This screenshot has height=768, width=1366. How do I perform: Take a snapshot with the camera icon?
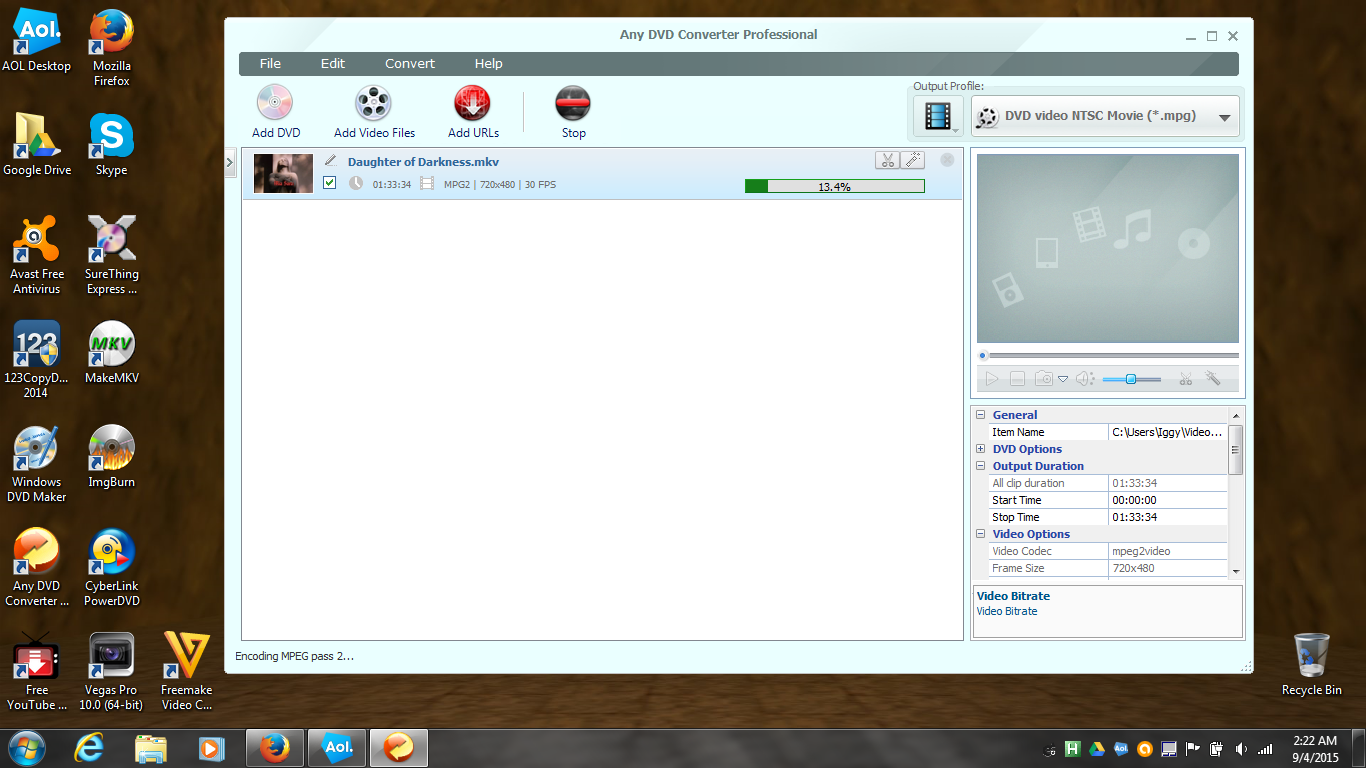1044,379
